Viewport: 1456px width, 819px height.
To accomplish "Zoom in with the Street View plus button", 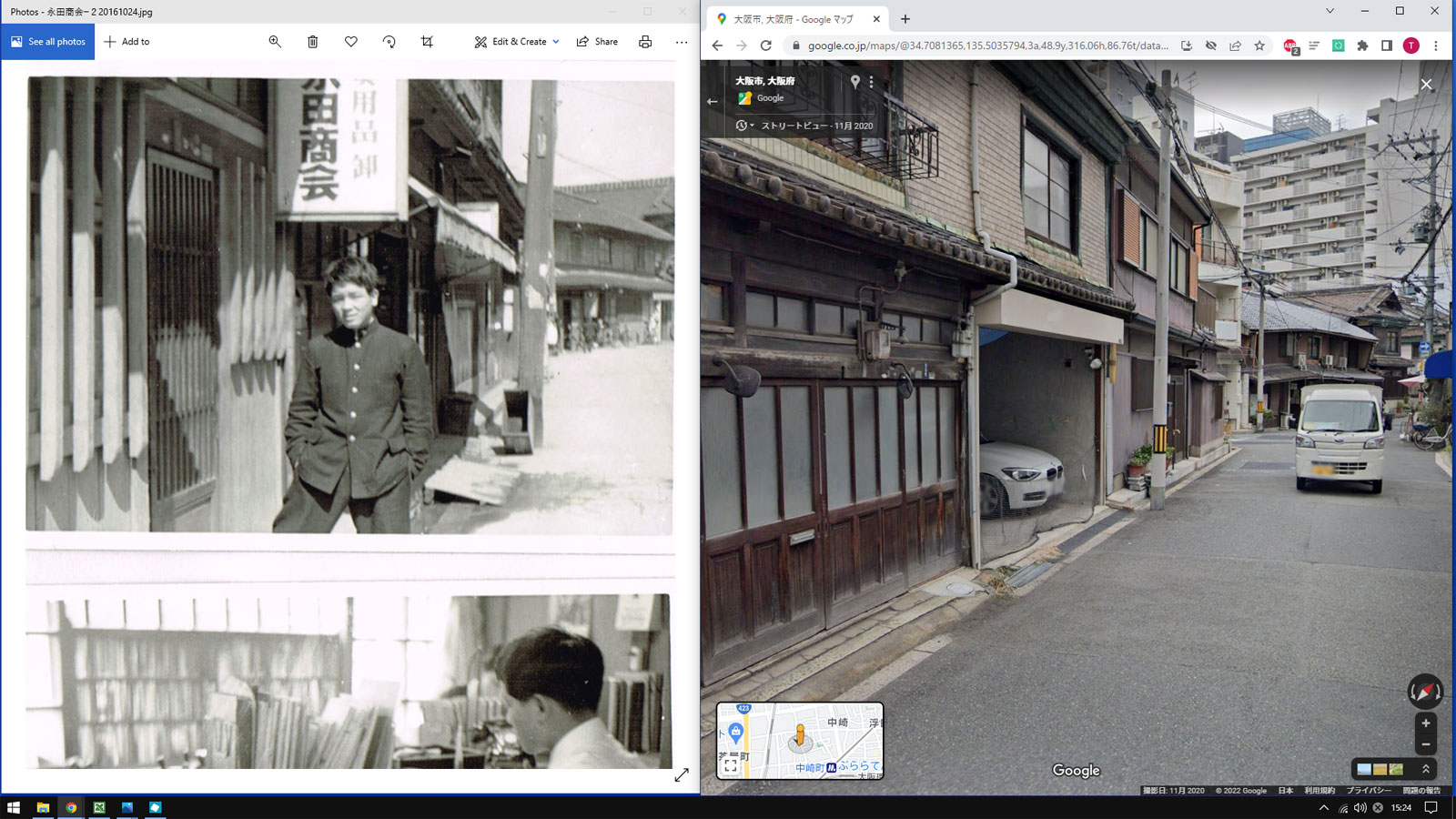I will [1426, 723].
